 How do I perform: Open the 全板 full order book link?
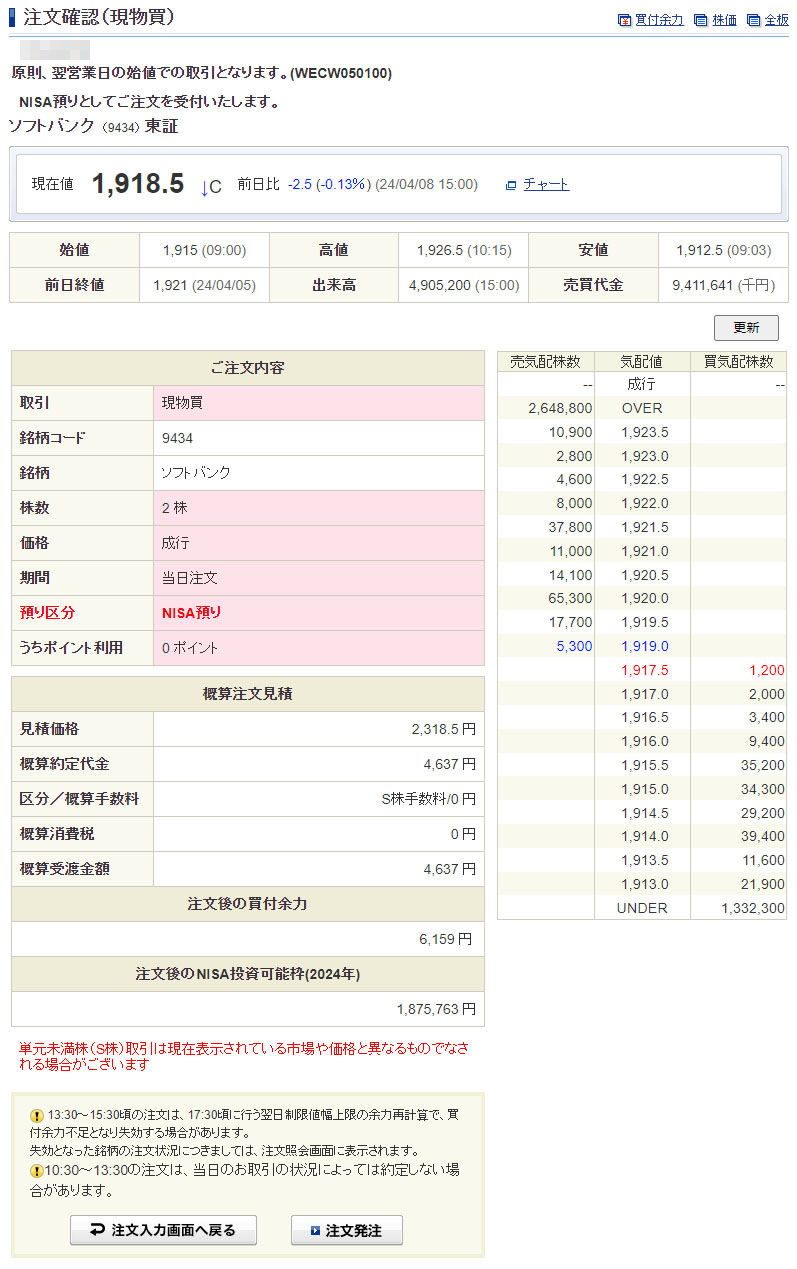coord(777,20)
